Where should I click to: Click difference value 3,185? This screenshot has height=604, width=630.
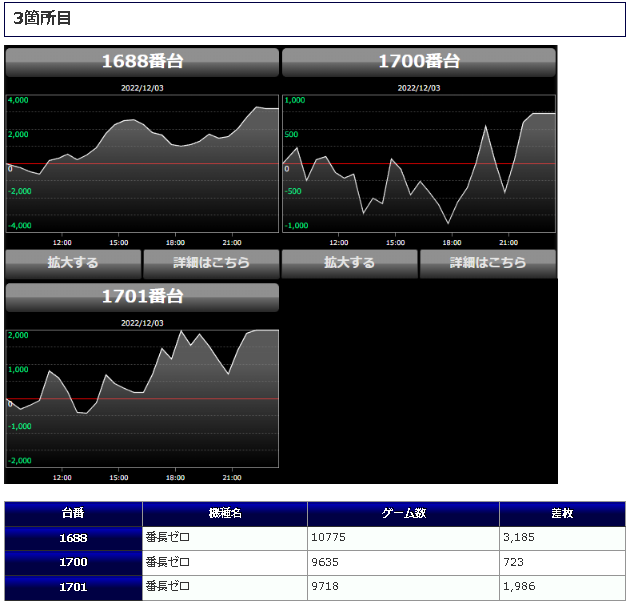coord(519,537)
